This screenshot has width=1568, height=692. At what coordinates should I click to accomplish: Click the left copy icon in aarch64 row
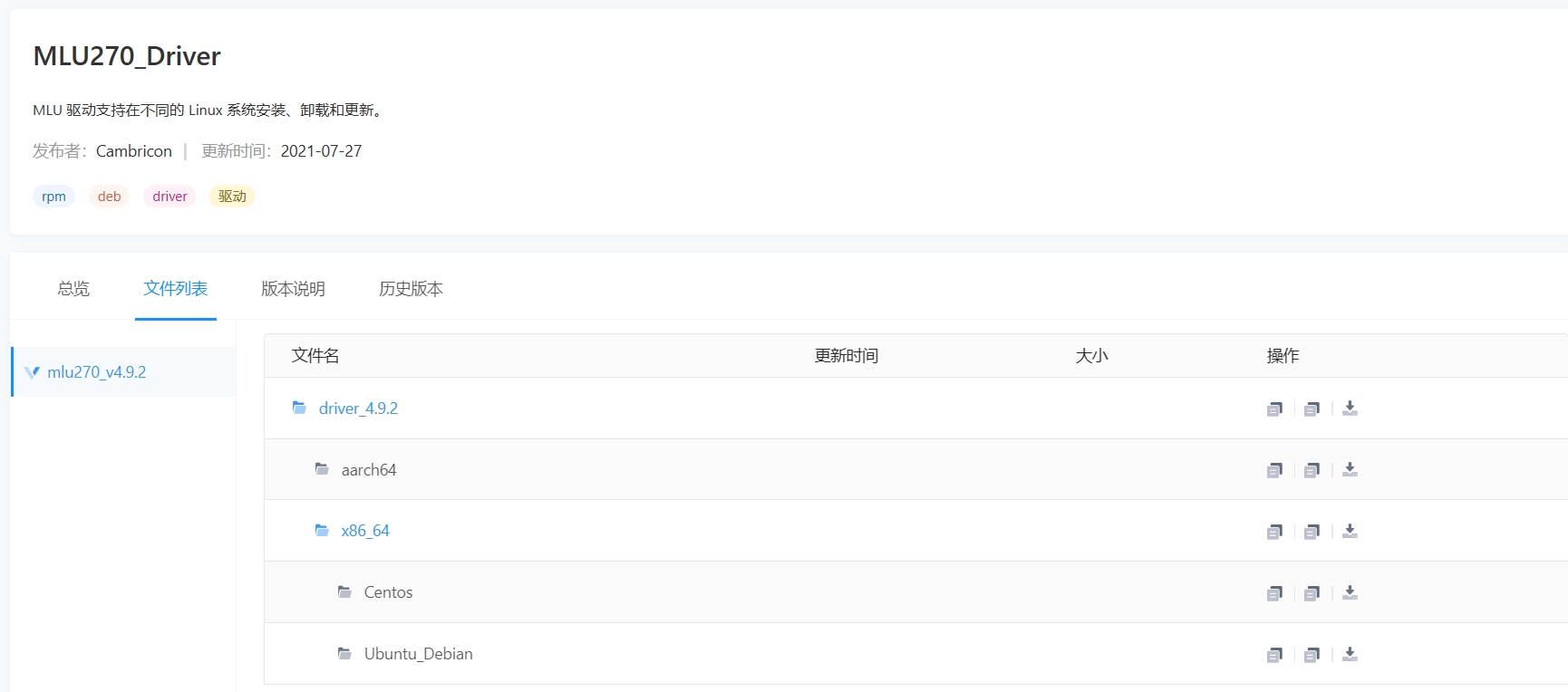pos(1274,470)
